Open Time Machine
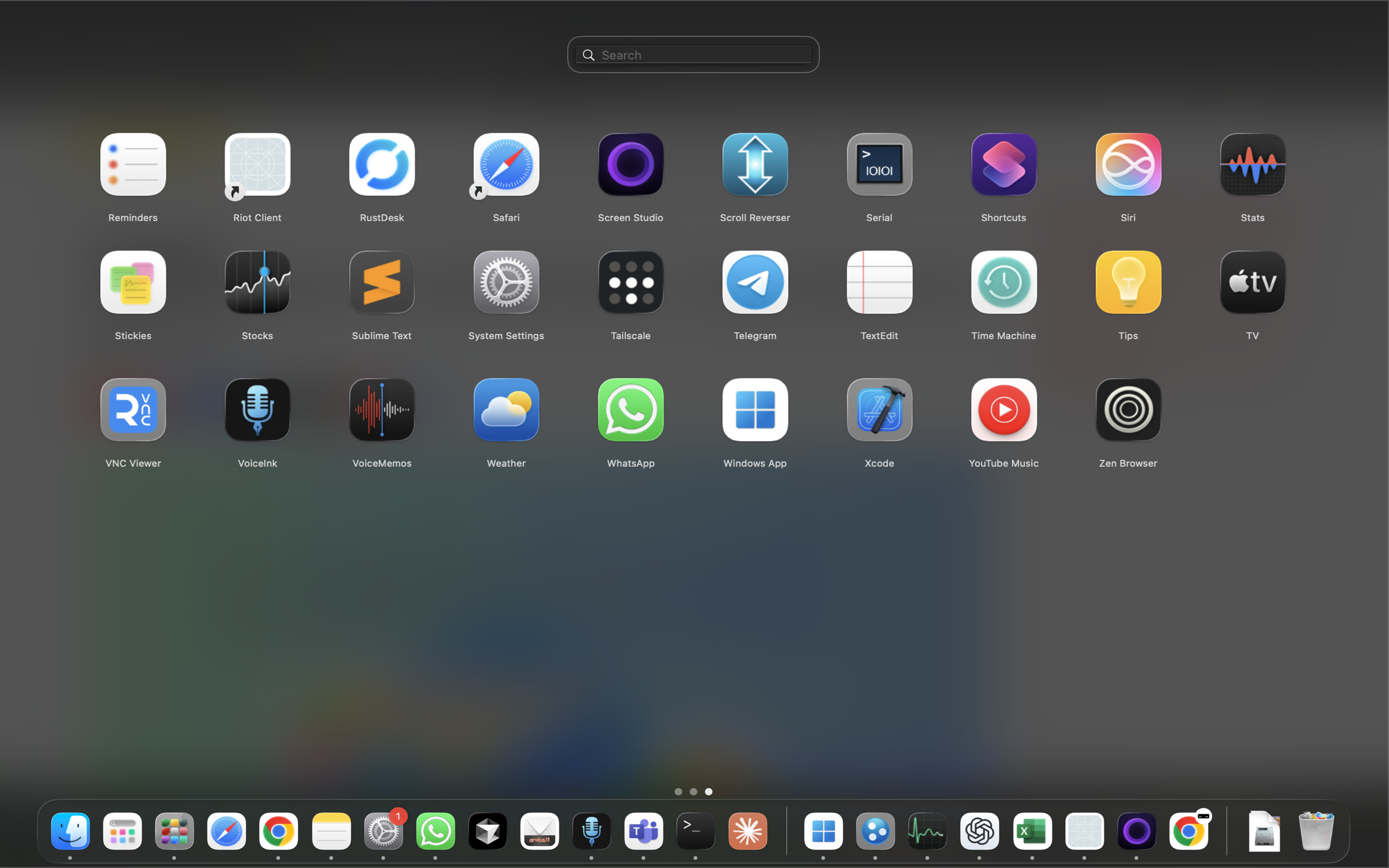 [x=1004, y=283]
